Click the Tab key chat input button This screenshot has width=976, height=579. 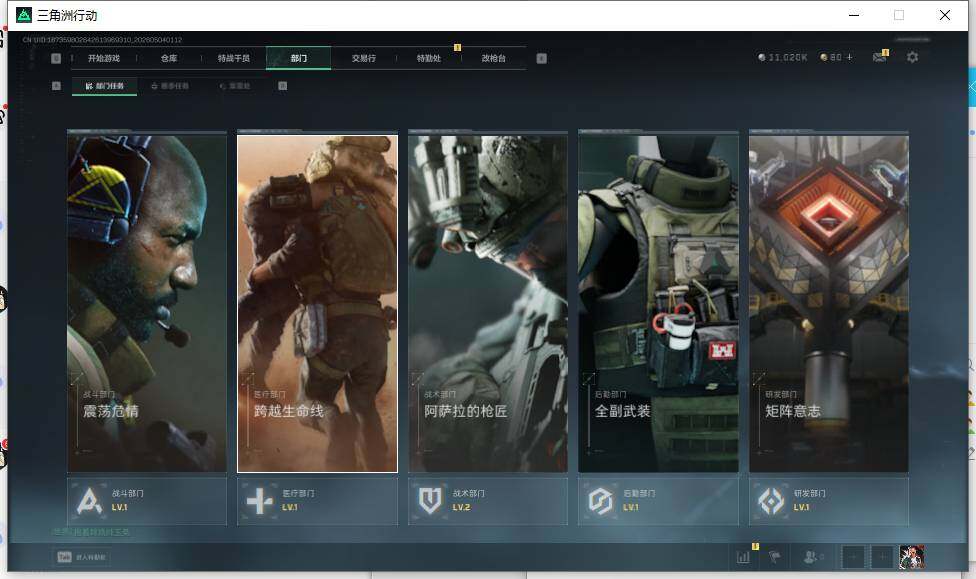click(x=82, y=557)
